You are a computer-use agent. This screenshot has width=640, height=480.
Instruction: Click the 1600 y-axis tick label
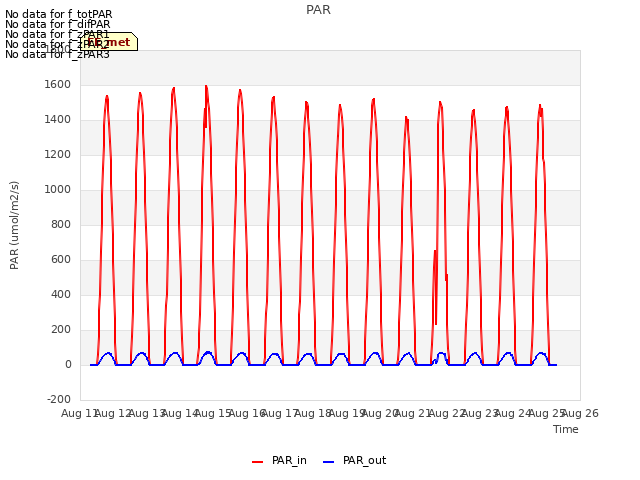58,84
